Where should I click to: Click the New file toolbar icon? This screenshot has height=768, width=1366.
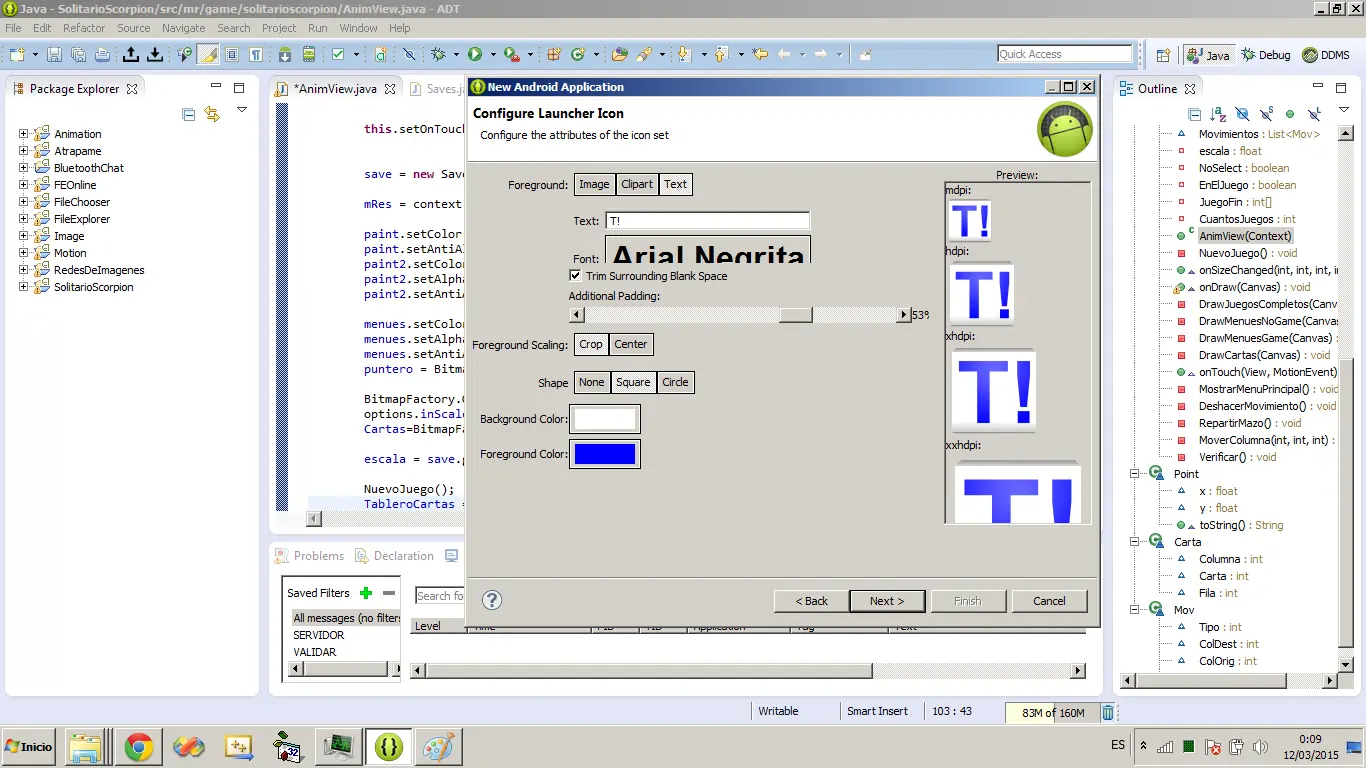(x=17, y=55)
